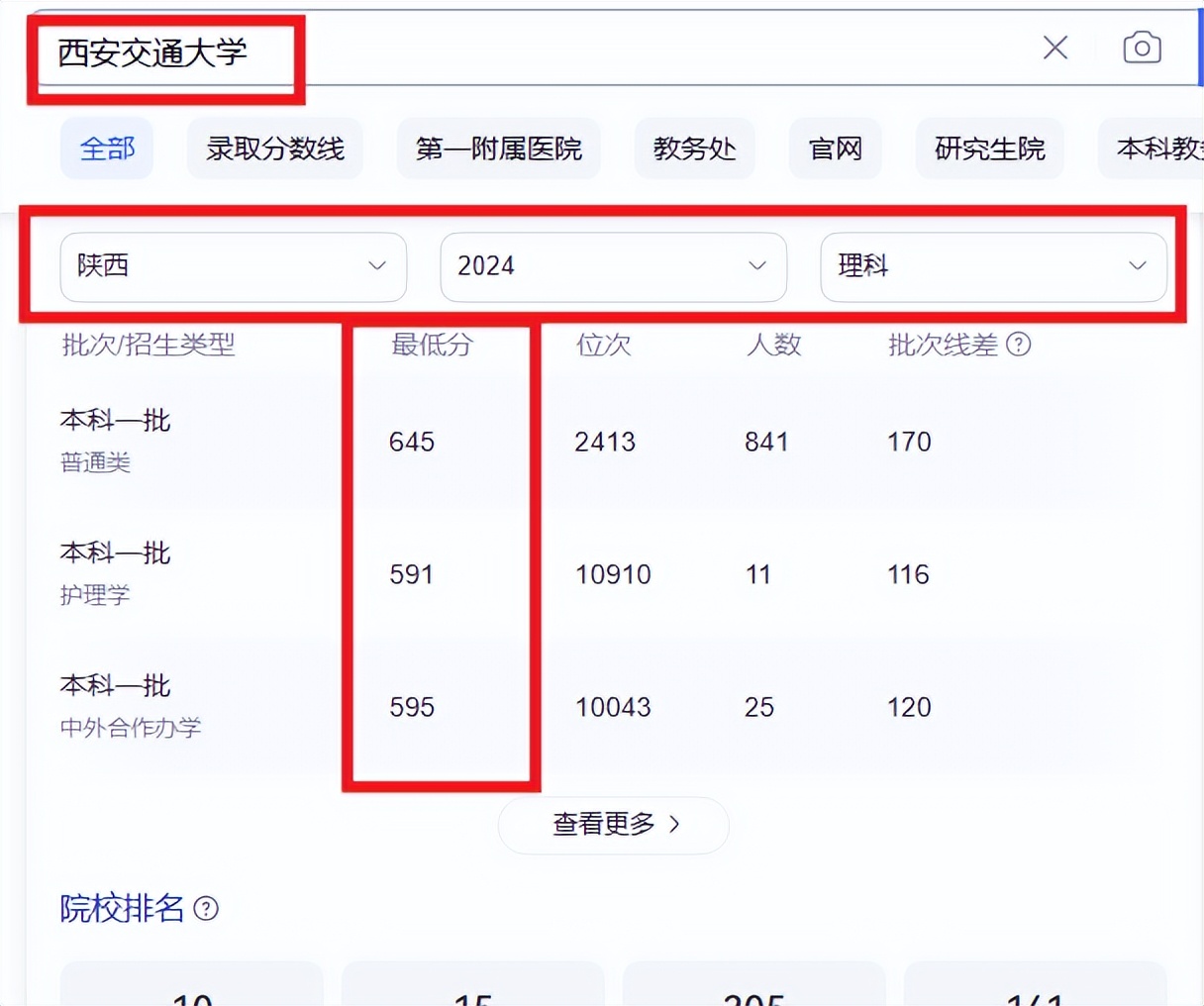The image size is (1204, 1006).
Task: Open camera image search icon
Action: click(x=1142, y=48)
